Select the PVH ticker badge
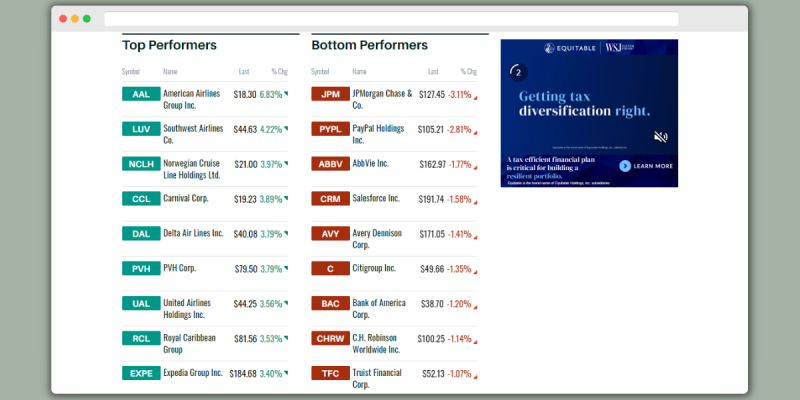Screen dimensions: 800x400 [141, 268]
